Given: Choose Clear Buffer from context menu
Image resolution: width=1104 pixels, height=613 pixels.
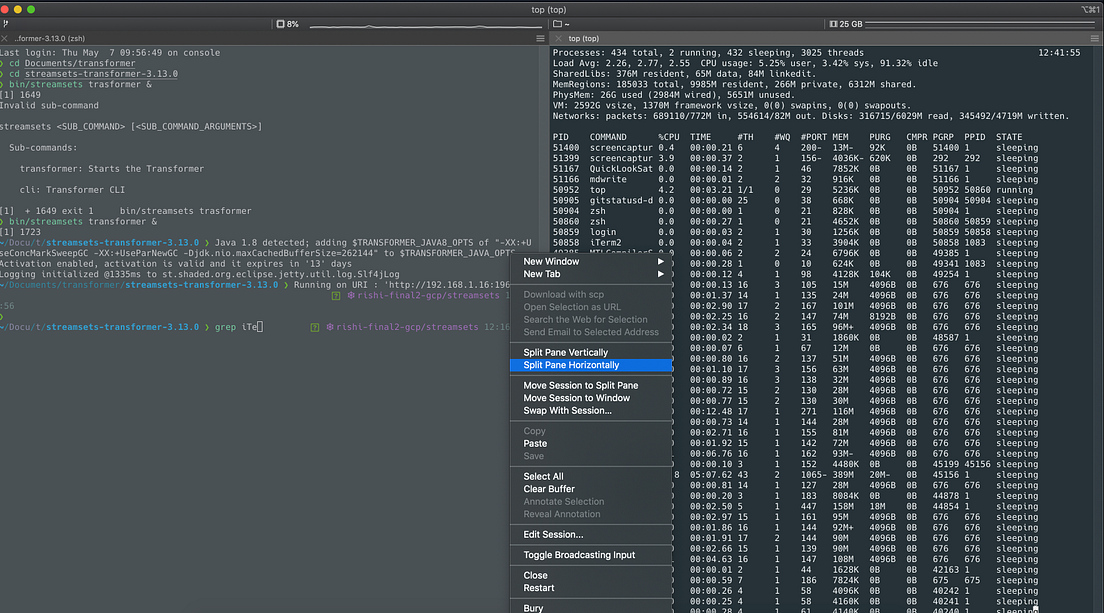Looking at the screenshot, I should (549, 489).
